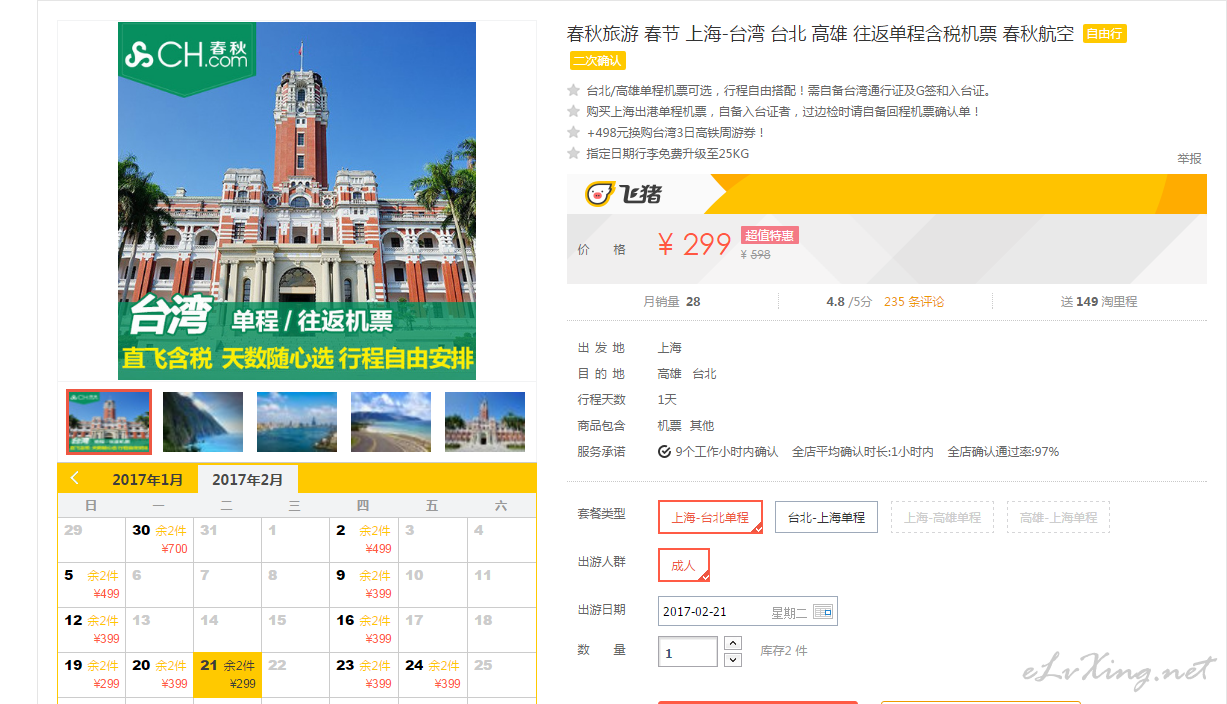1227x704 pixels.
Task: Click the 高雄 destination text
Action: coord(669,374)
